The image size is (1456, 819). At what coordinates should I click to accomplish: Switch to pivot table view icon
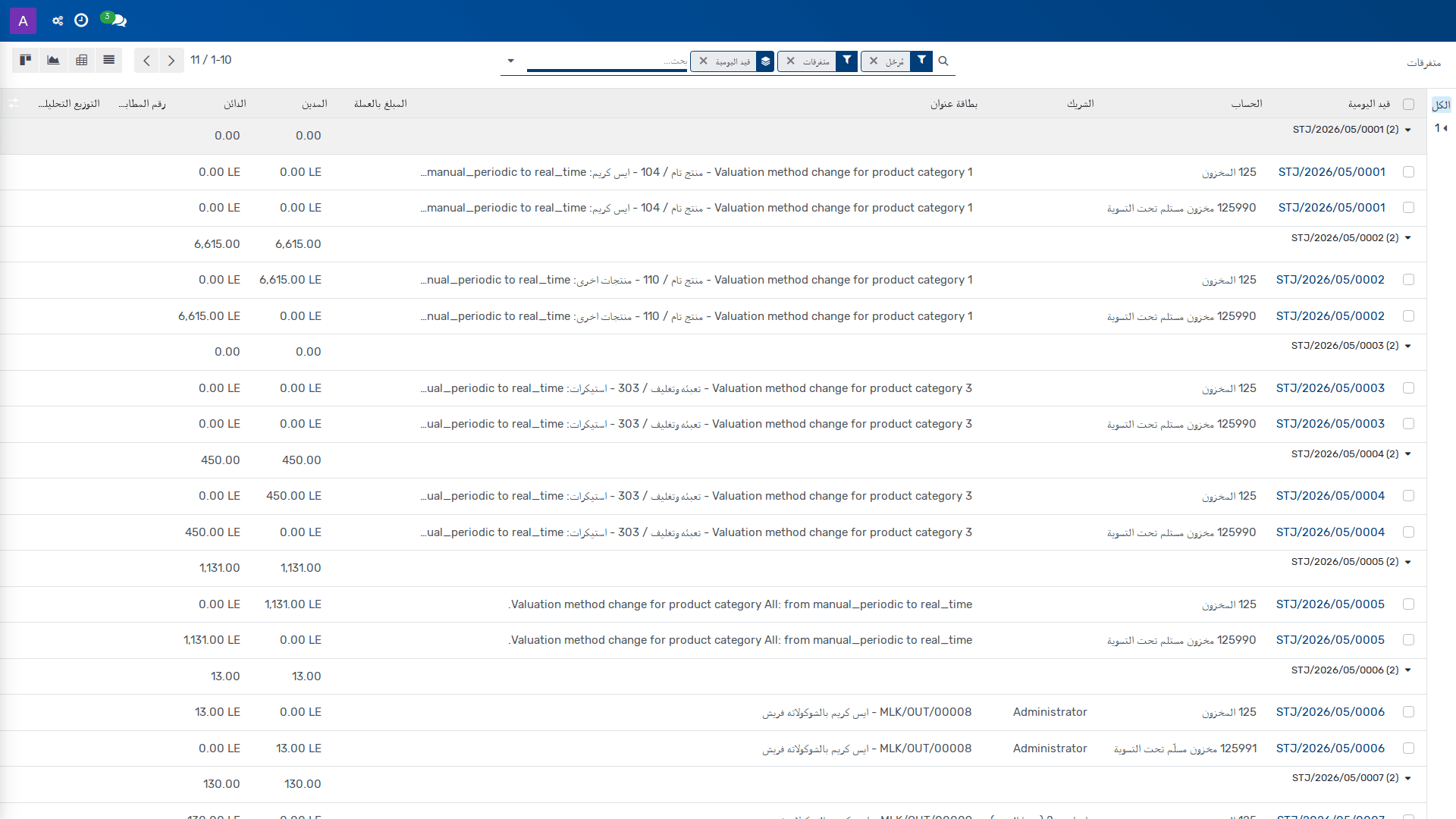click(x=81, y=60)
